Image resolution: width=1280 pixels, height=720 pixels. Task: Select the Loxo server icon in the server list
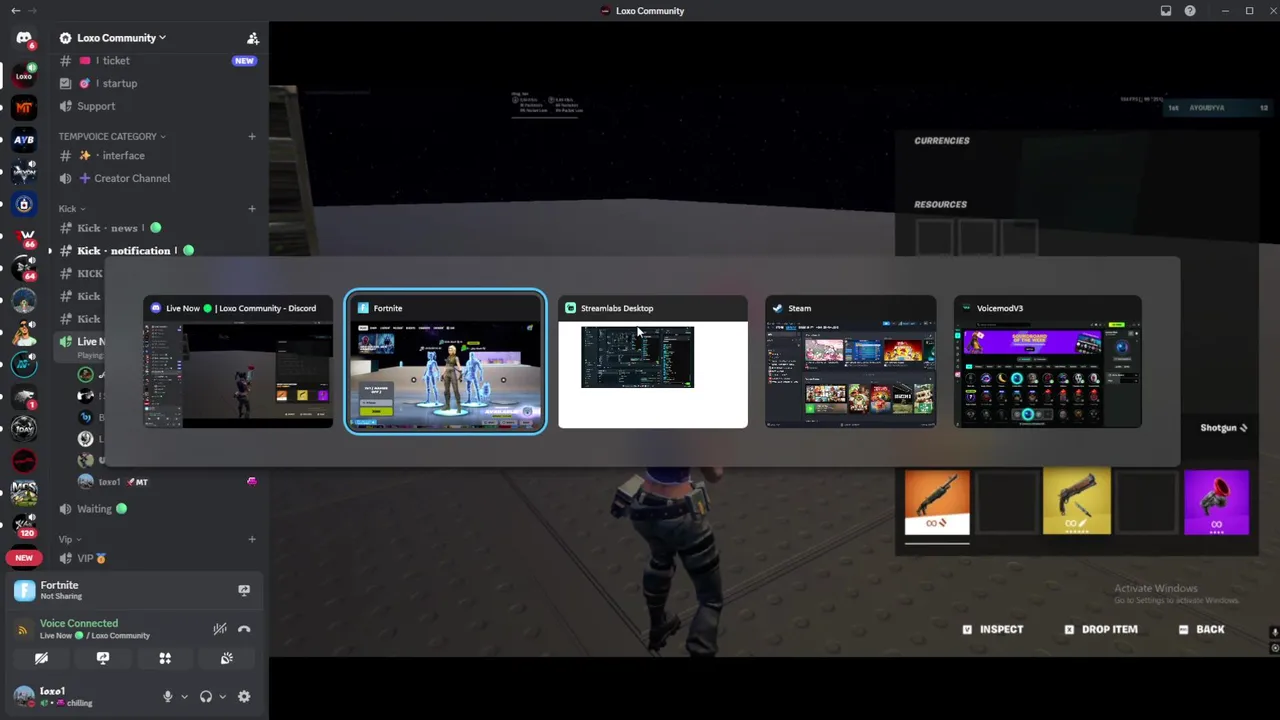click(24, 75)
